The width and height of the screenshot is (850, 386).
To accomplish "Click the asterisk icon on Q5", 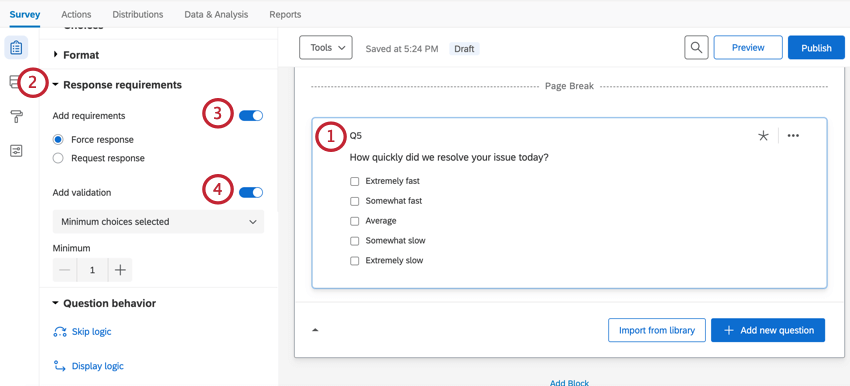I will [763, 136].
